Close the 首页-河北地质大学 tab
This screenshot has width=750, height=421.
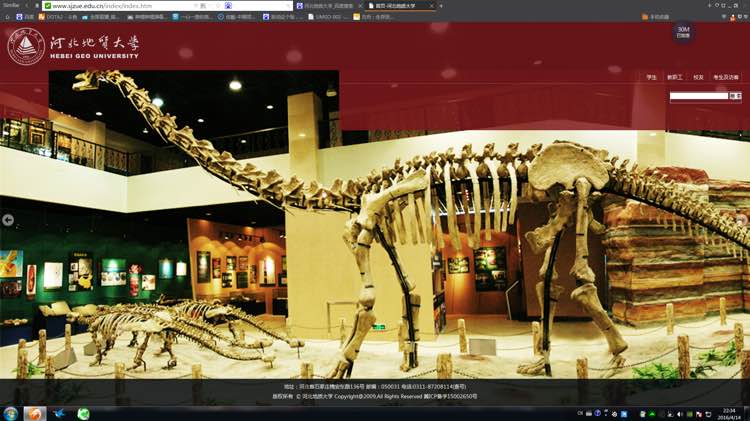[x=431, y=6]
